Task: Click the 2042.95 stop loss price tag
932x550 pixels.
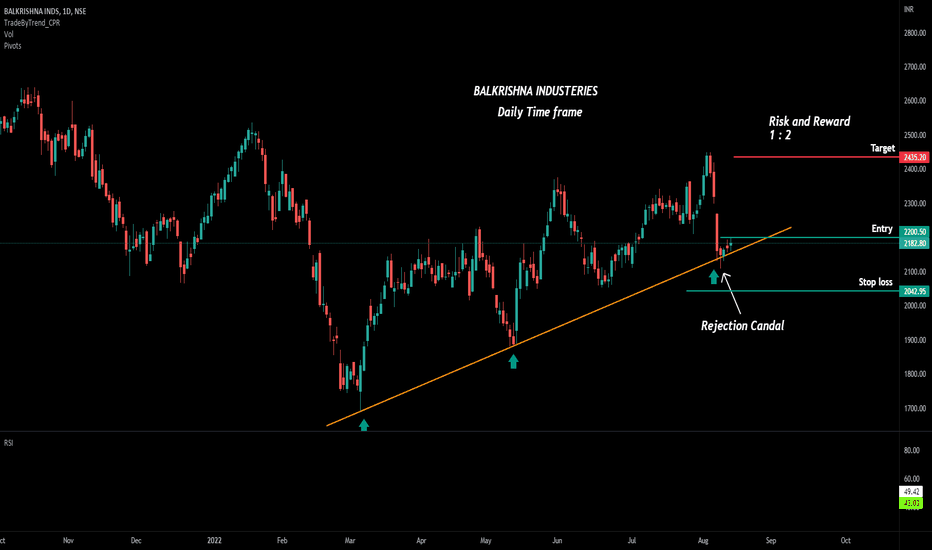Action: (x=914, y=291)
